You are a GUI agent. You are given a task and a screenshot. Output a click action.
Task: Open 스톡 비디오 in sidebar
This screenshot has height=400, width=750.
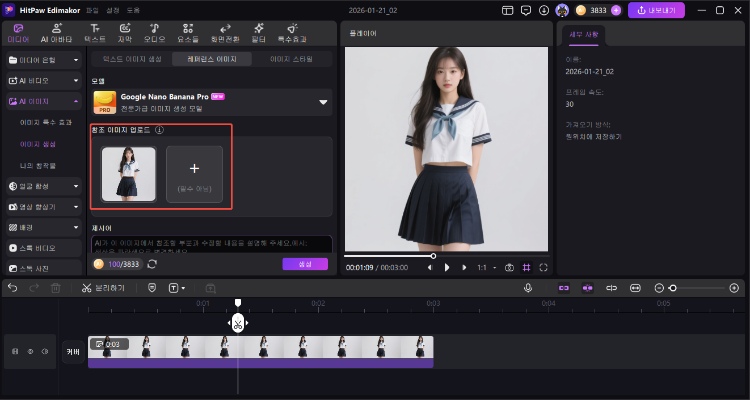tap(44, 248)
